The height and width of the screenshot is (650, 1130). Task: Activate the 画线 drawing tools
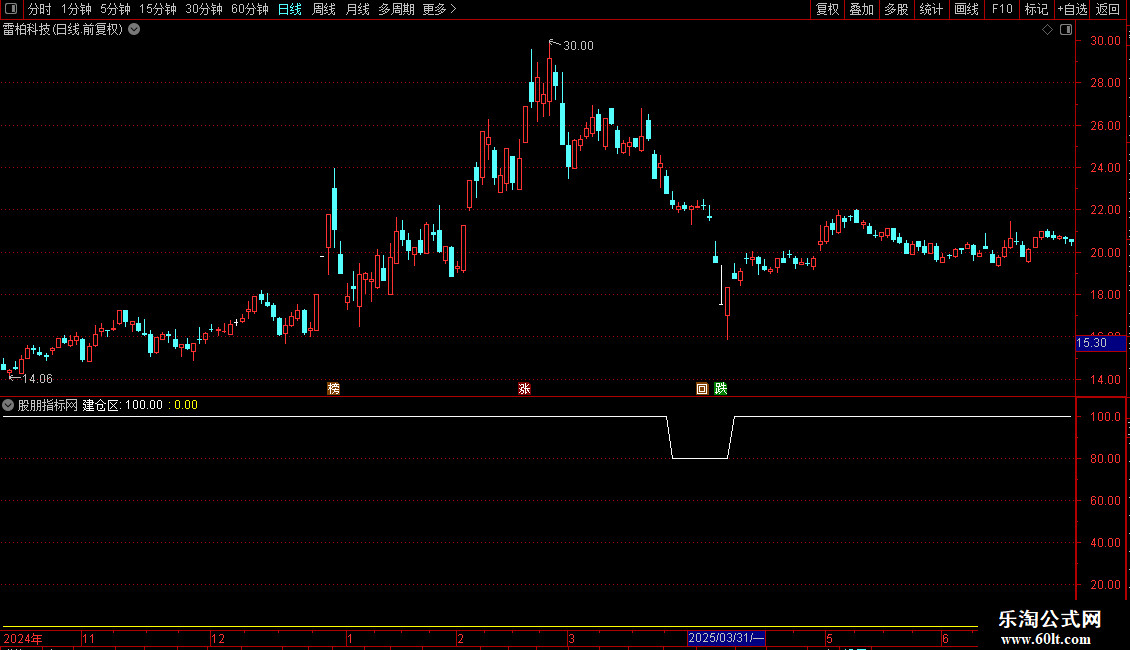pos(966,9)
